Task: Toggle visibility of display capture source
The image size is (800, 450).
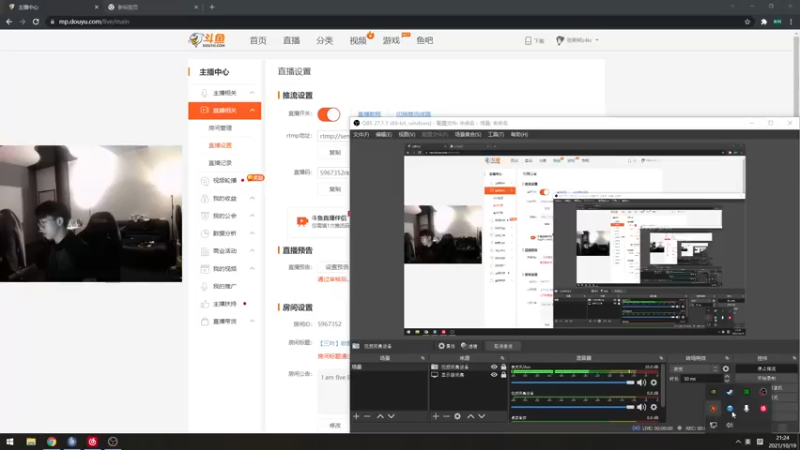Action: 494,374
